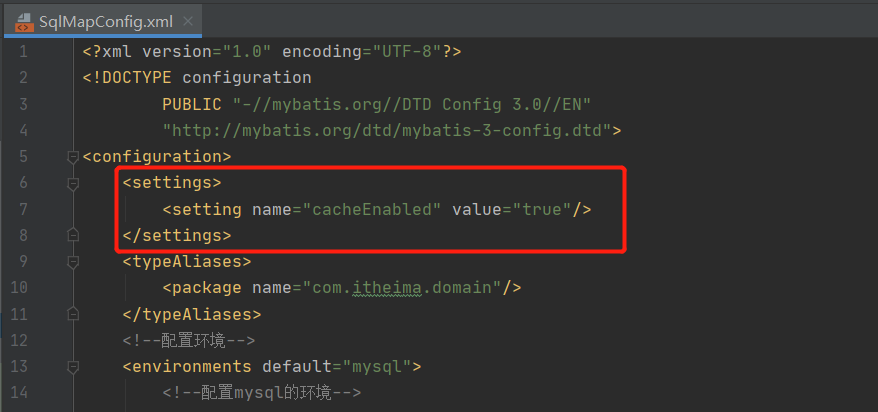Select the SqlMapConfig.xml editor tab

coord(102,22)
